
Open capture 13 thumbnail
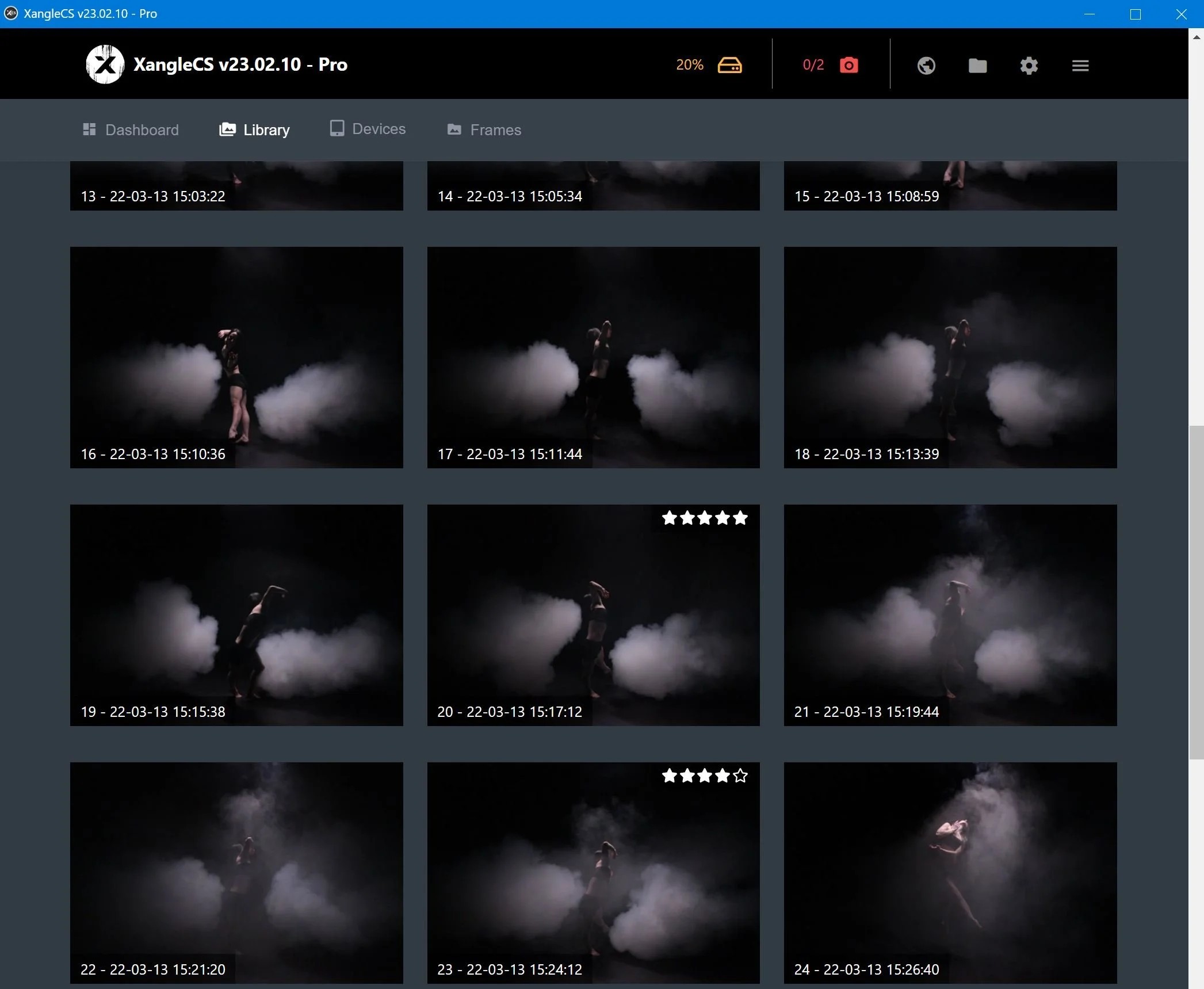click(x=236, y=186)
